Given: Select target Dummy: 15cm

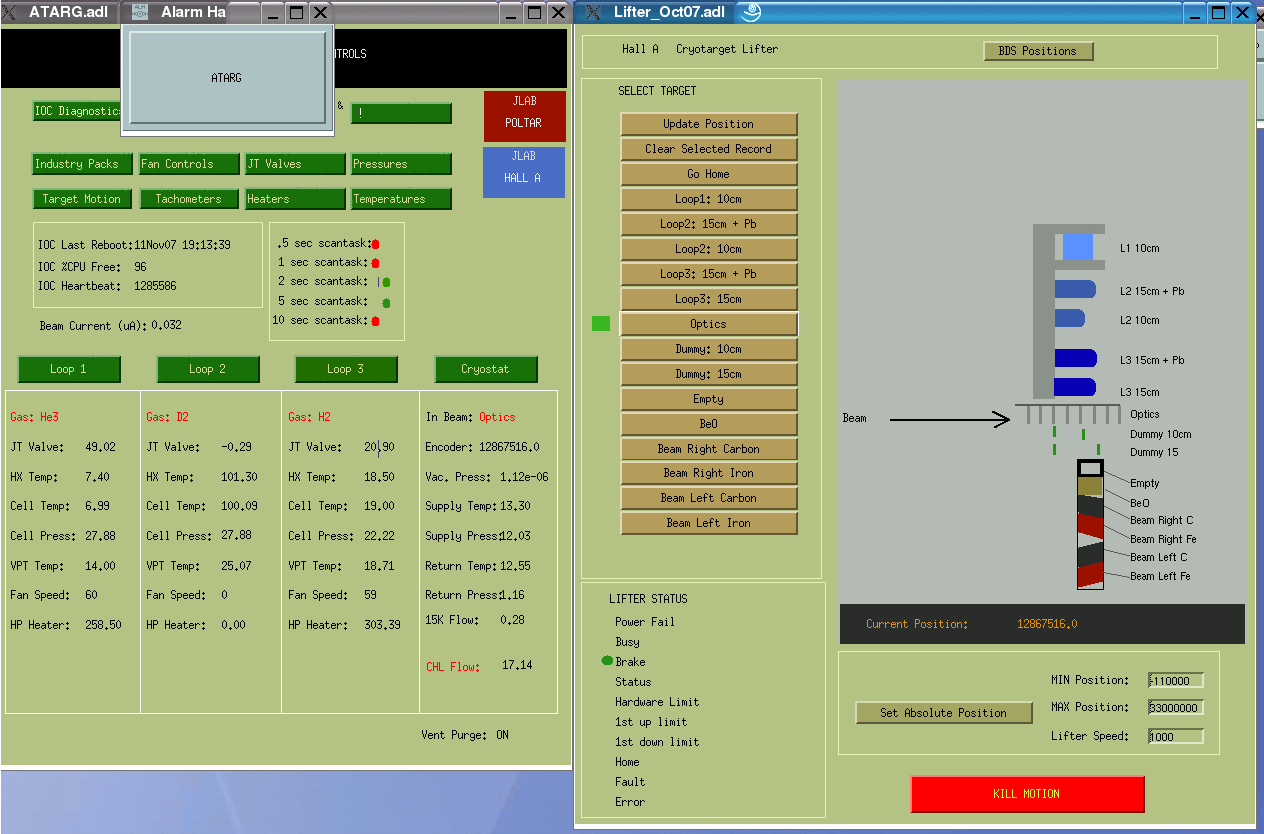Looking at the screenshot, I should 709,374.
